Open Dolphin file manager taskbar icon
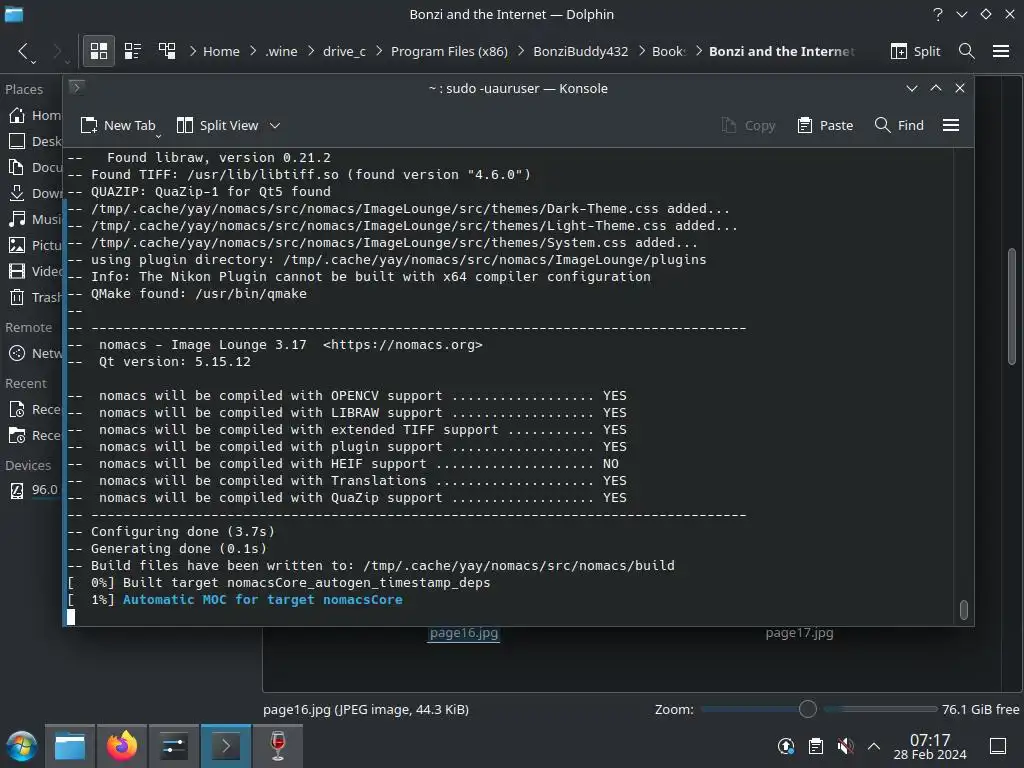The image size is (1024, 768). click(x=70, y=746)
